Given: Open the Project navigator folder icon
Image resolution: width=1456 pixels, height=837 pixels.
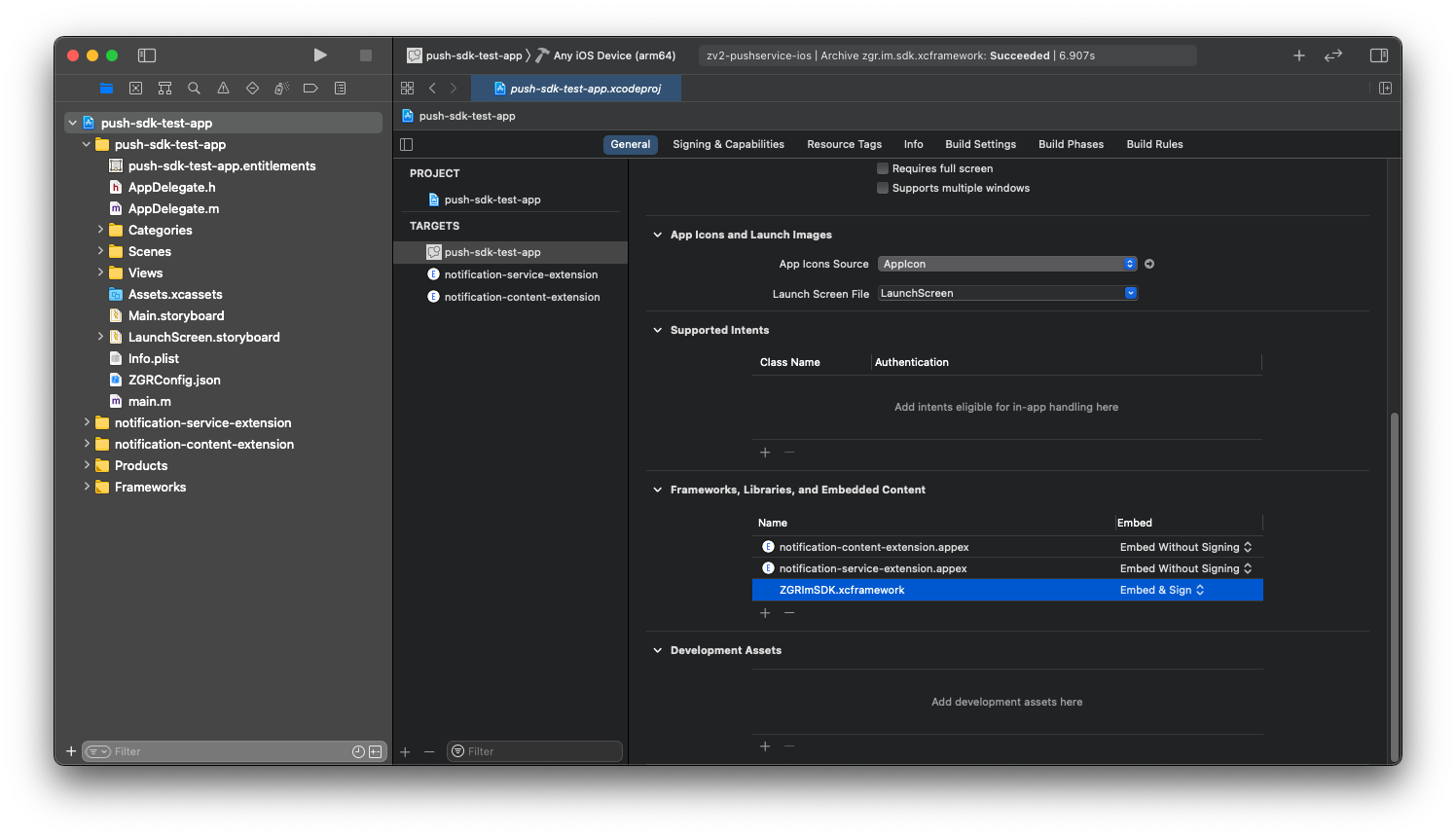Looking at the screenshot, I should pos(107,89).
